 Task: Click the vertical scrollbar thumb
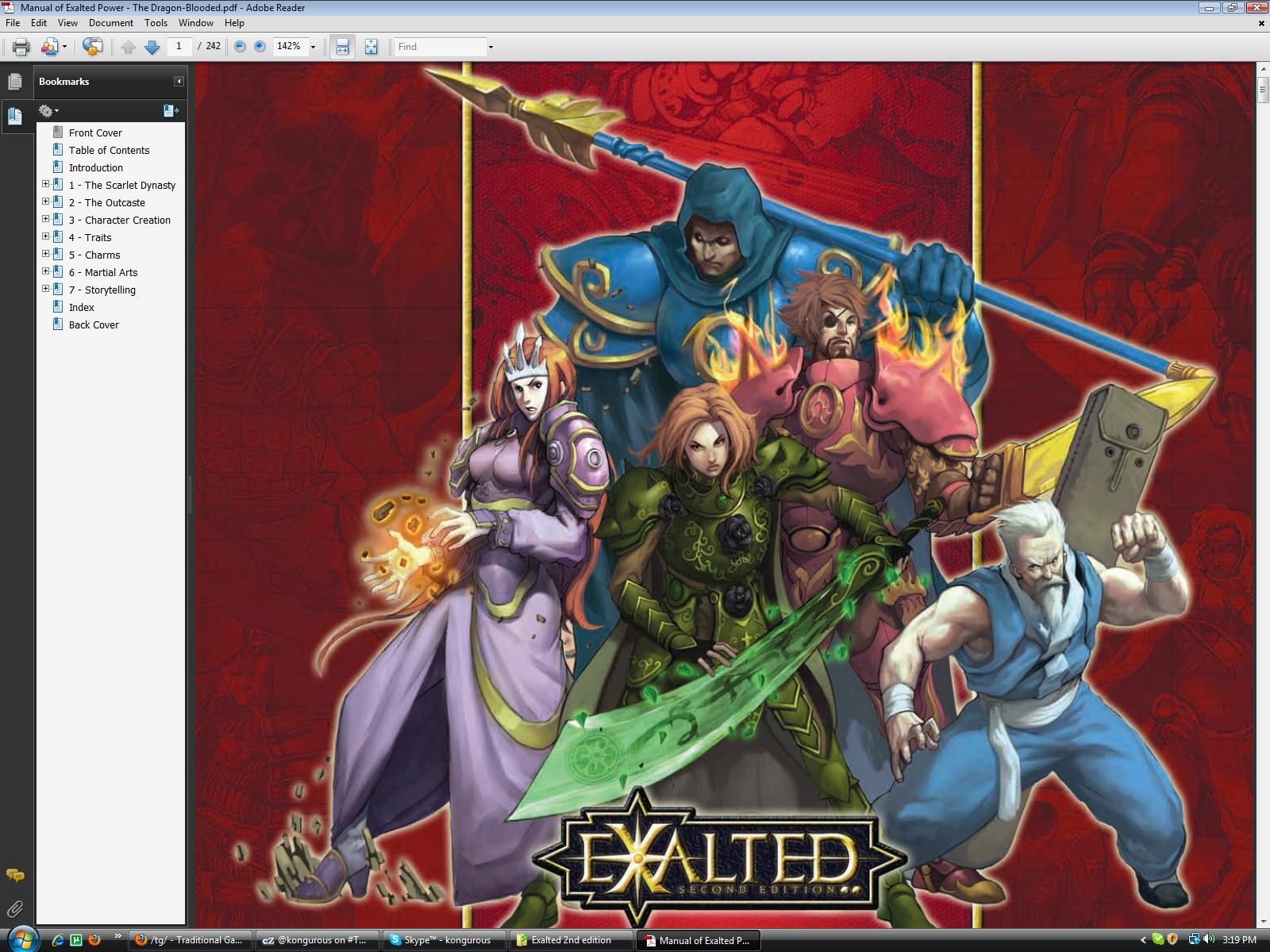tap(1262, 90)
